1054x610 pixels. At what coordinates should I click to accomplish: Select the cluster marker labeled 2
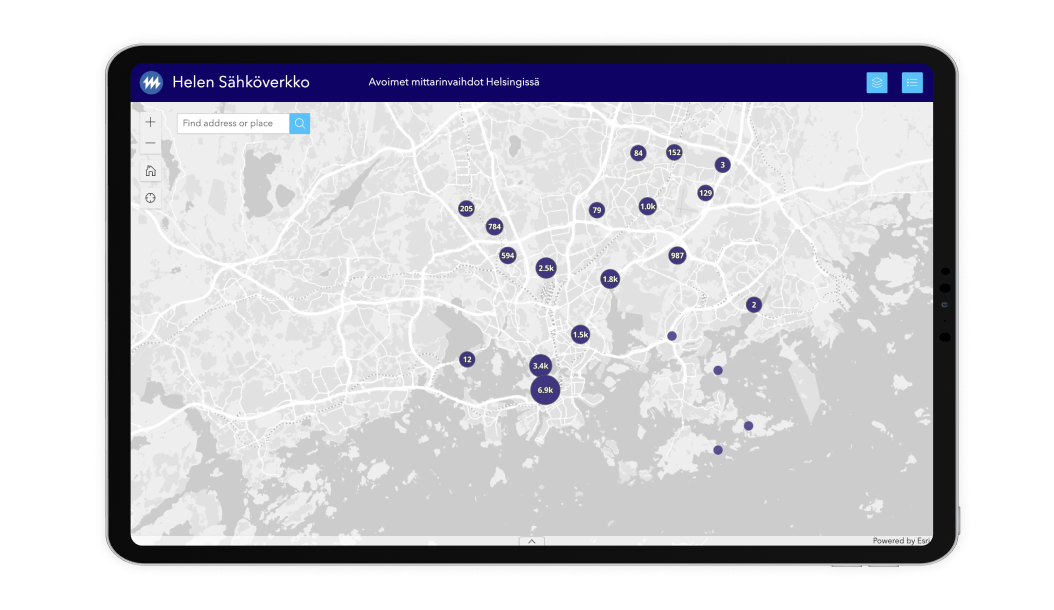tap(754, 305)
